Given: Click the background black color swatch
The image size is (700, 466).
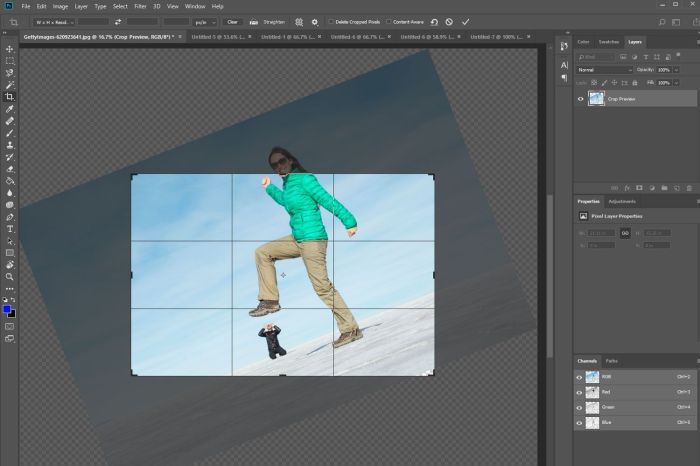Looking at the screenshot, I should 12,315.
